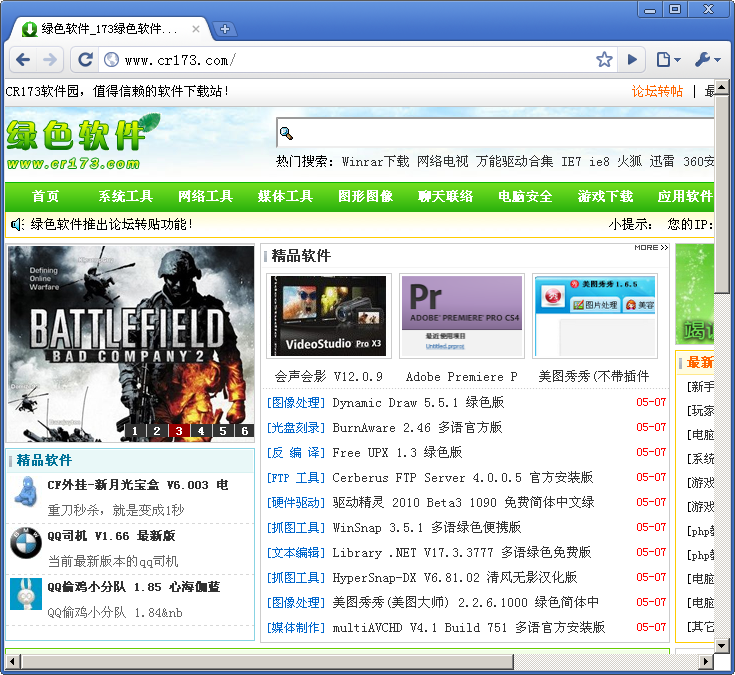The image size is (735, 675).
Task: Click the blue figure icon for CF外挂
Action: [x=26, y=491]
